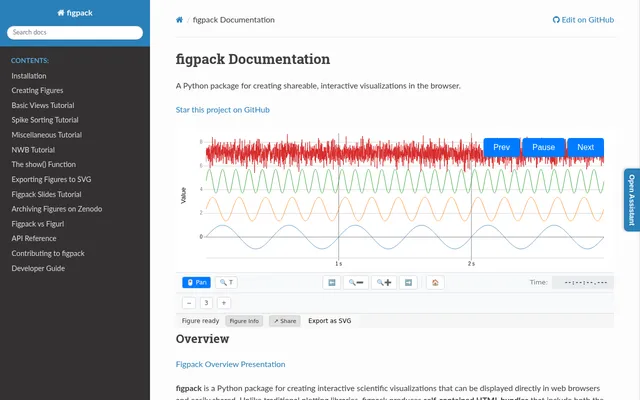Viewport: 640px width, 400px height.
Task: Navigate to The show() Function page
Action: (44, 164)
